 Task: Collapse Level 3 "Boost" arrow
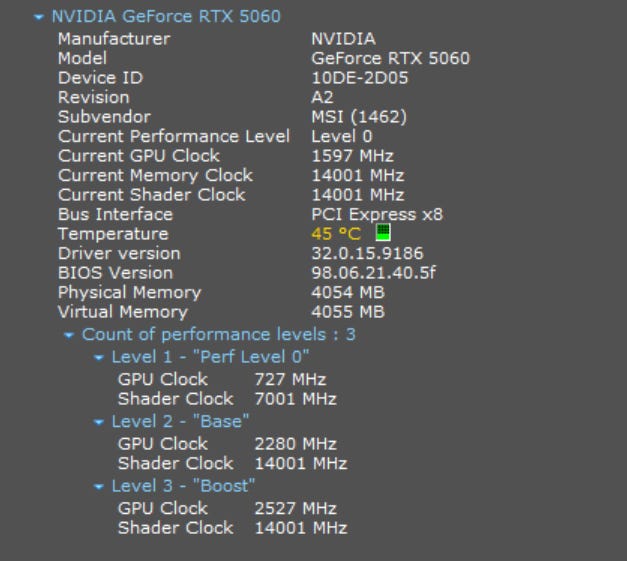tap(99, 487)
